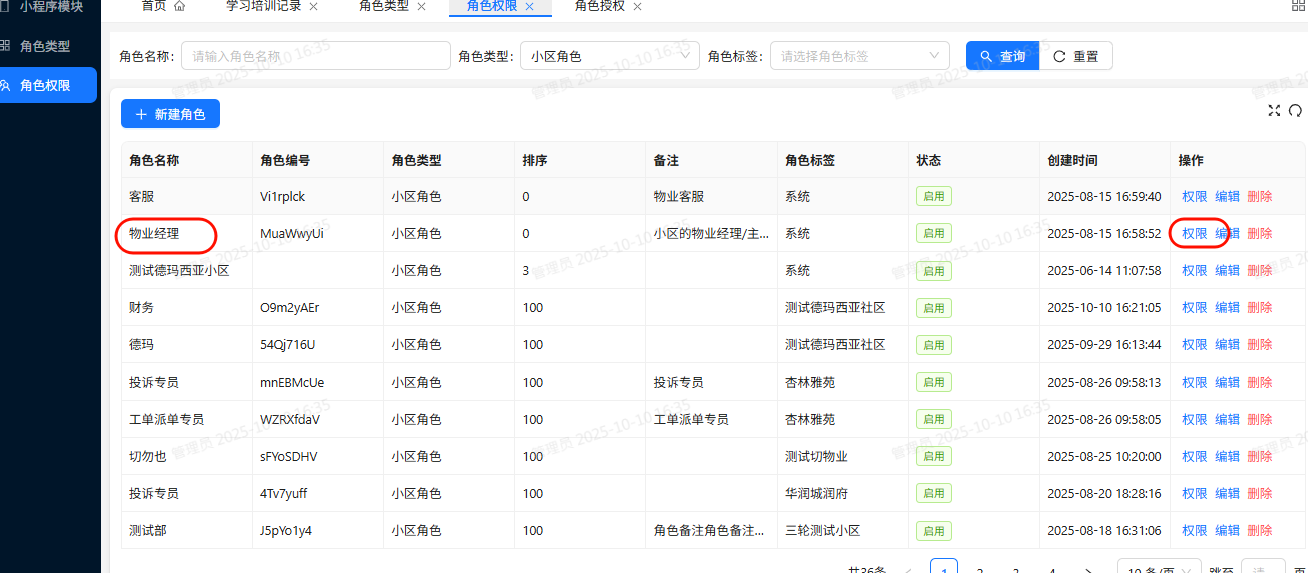The height and width of the screenshot is (573, 1308).
Task: Open 权限 for the 测试部 role
Action: click(1194, 530)
